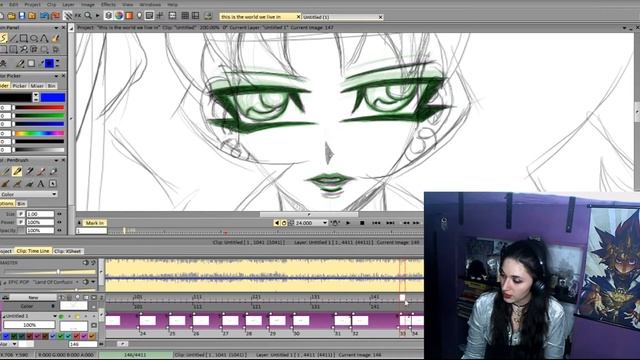Click the current frame marker on timeline ruler
640x360 pixels.
point(402,298)
